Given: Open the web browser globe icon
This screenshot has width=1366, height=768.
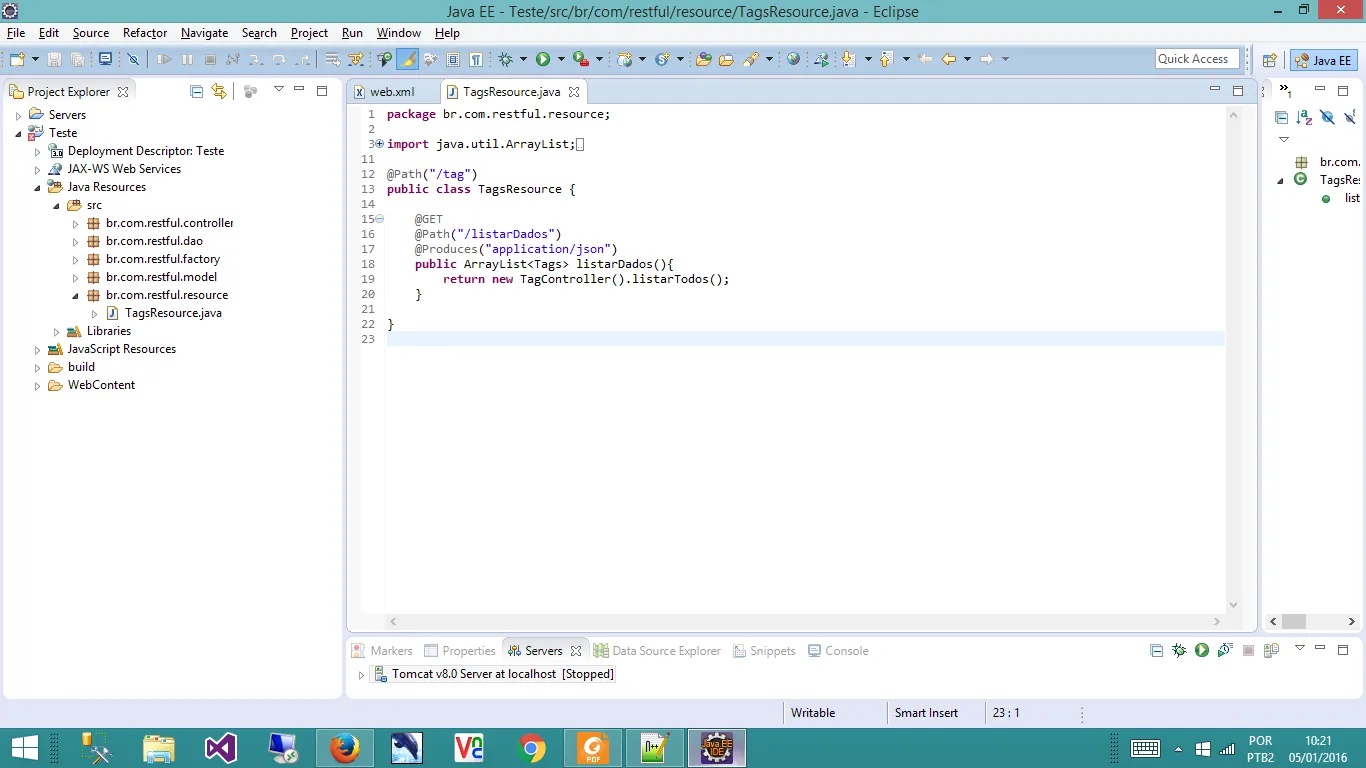Looking at the screenshot, I should [793, 60].
